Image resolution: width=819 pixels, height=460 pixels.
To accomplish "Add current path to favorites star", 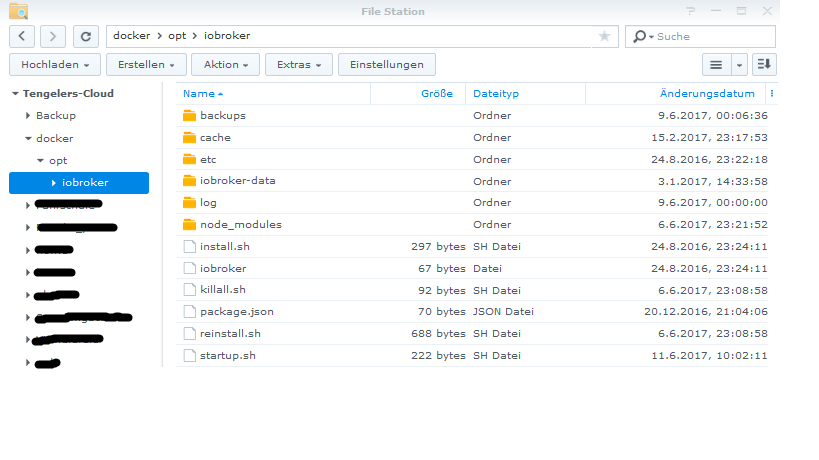I will pos(604,36).
